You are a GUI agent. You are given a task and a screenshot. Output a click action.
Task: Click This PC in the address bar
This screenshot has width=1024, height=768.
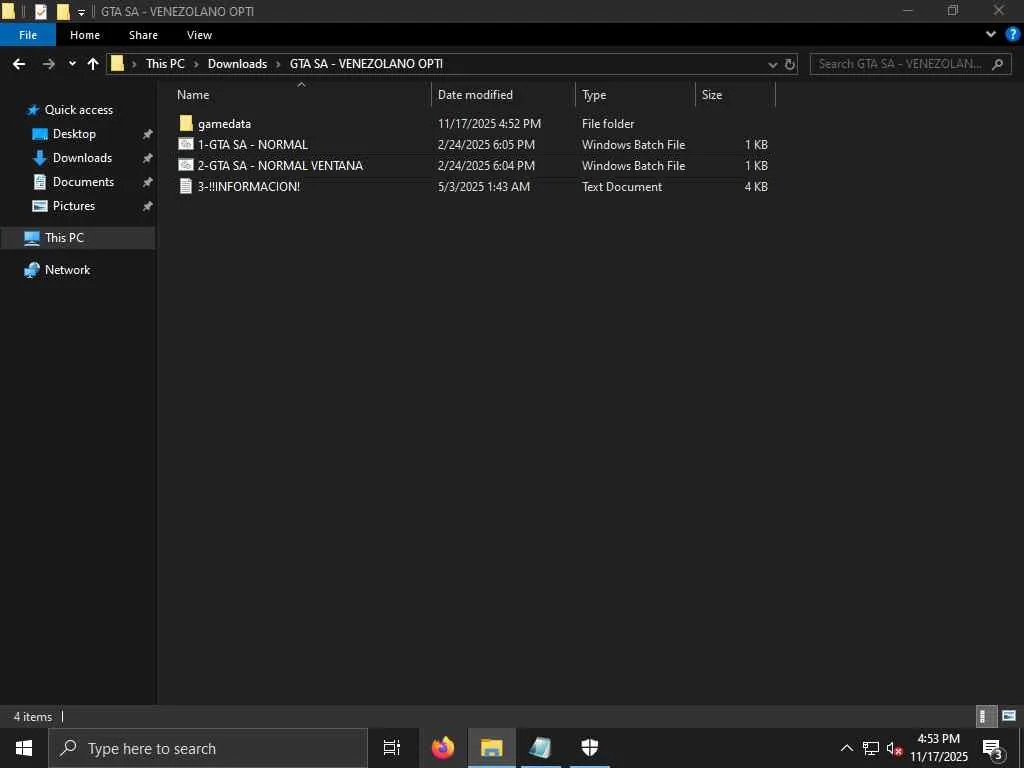(165, 64)
